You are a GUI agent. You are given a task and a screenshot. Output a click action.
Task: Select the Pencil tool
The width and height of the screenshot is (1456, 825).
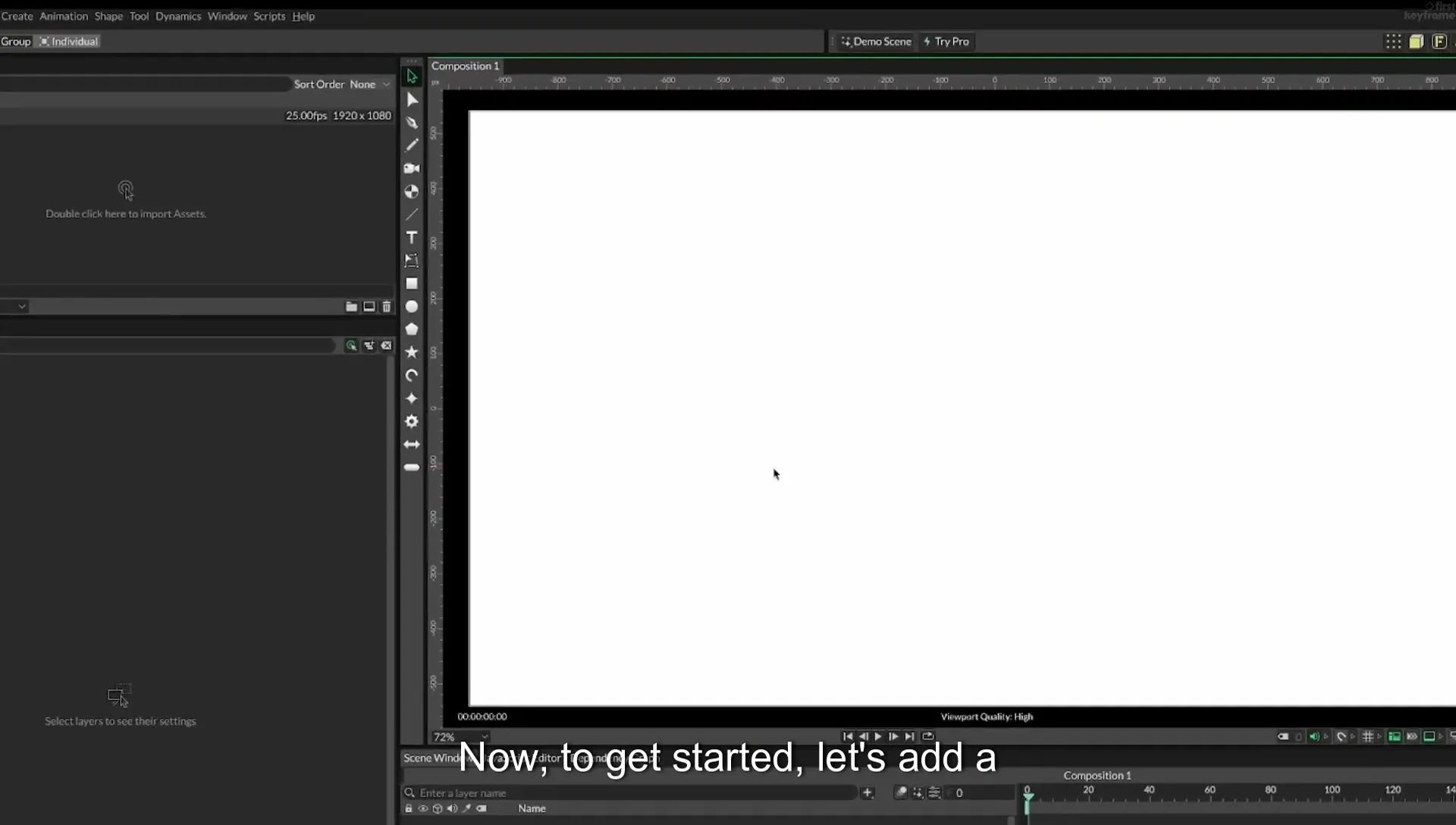pyautogui.click(x=412, y=145)
